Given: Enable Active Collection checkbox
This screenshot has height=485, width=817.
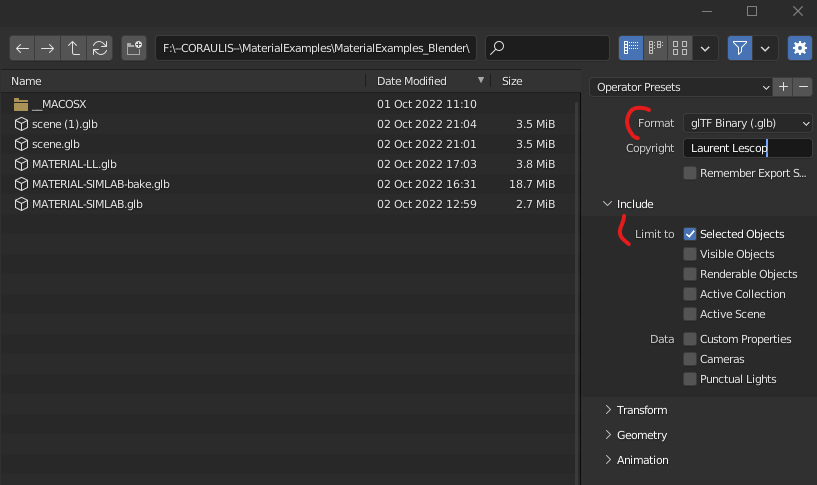Looking at the screenshot, I should pyautogui.click(x=690, y=294).
